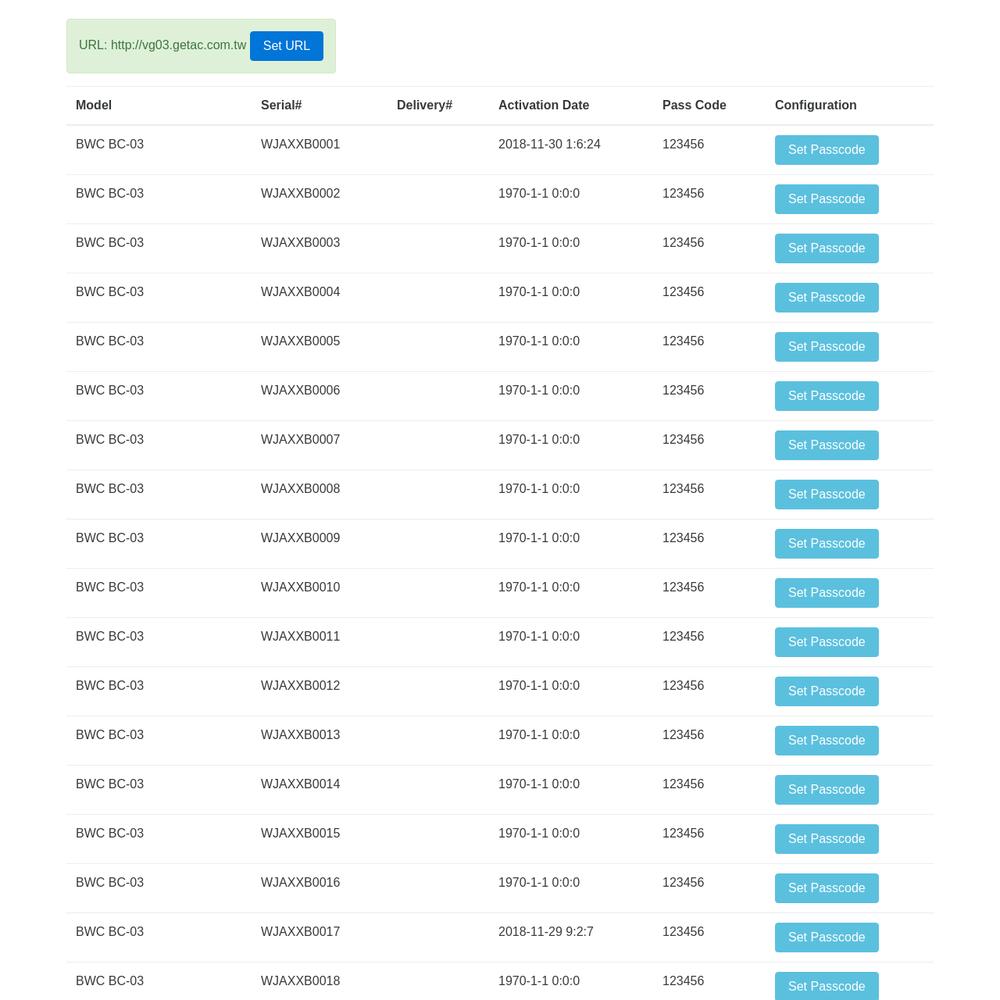Screen dimensions: 1000x1000
Task: Set Passcode for serial WJAXXB0014
Action: click(x=827, y=790)
